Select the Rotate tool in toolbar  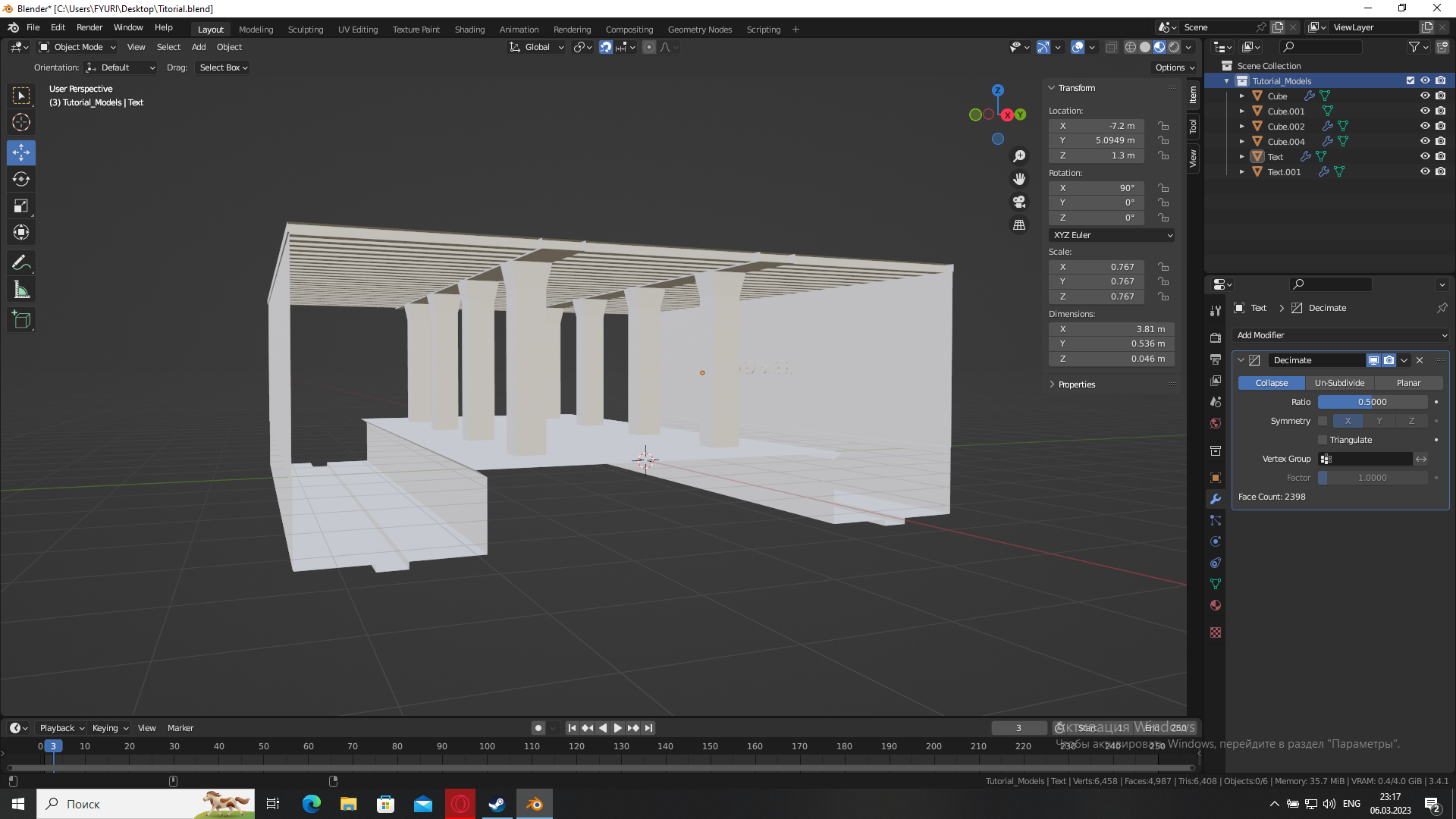pyautogui.click(x=21, y=180)
